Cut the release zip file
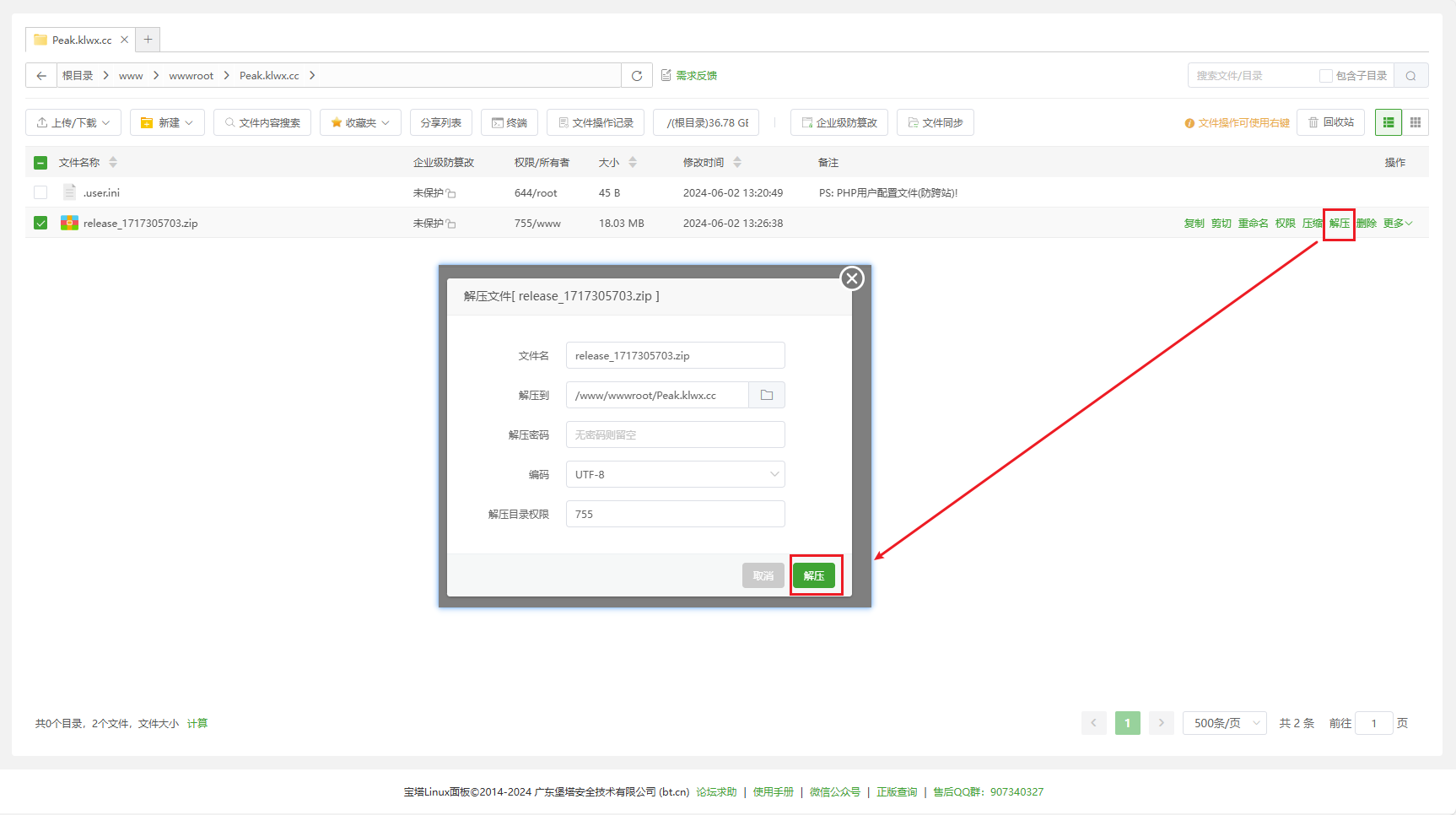Image resolution: width=1456 pixels, height=815 pixels. point(1221,223)
